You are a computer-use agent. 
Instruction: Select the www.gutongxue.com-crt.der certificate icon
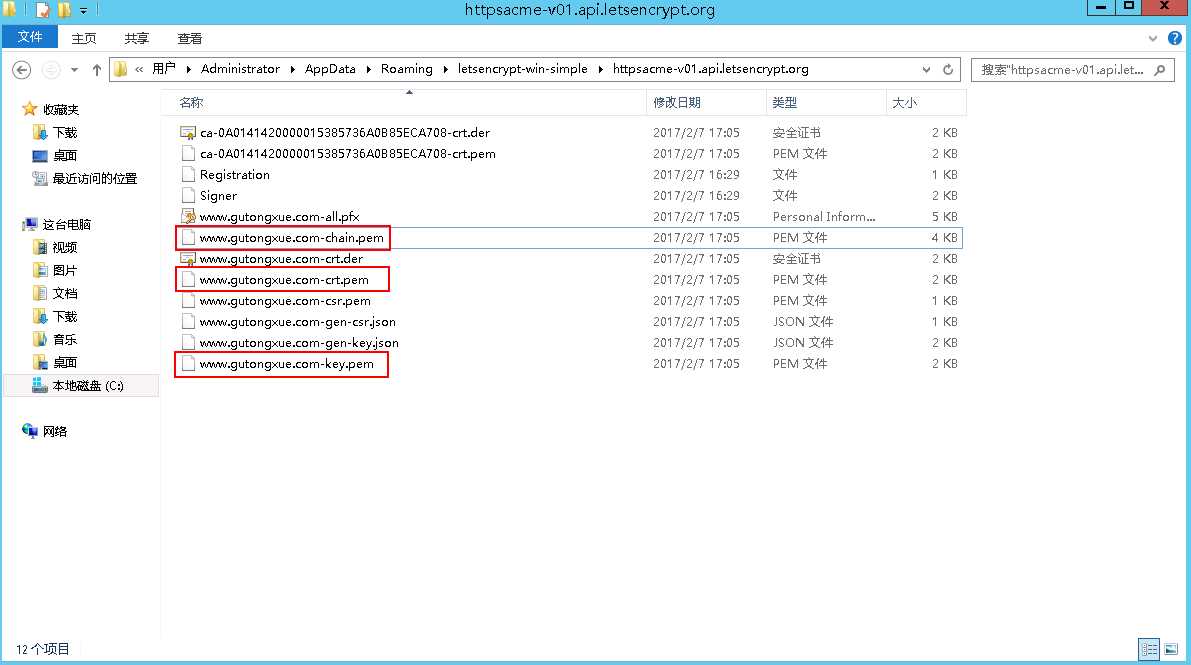(x=188, y=258)
